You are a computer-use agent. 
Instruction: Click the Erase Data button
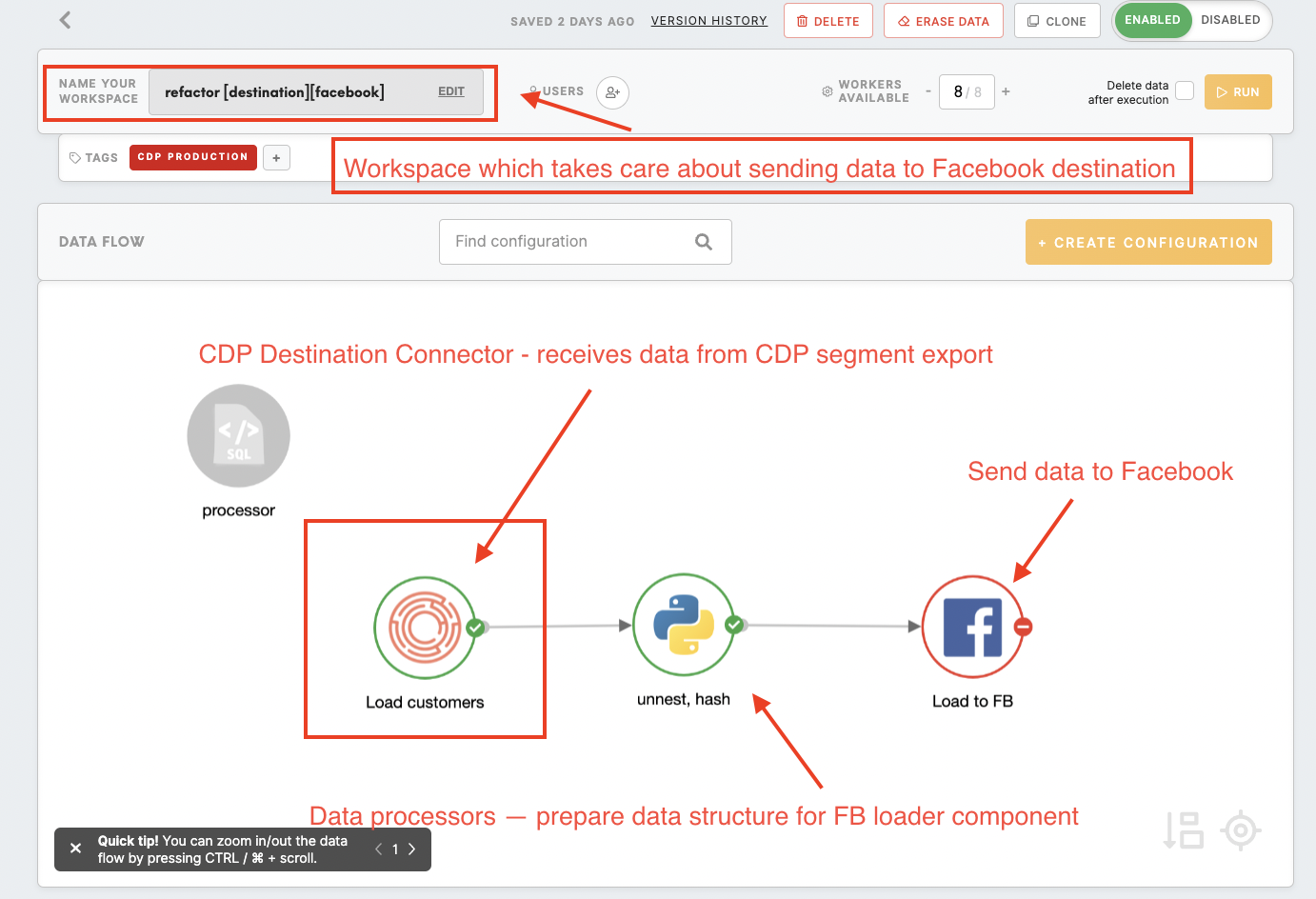[943, 21]
